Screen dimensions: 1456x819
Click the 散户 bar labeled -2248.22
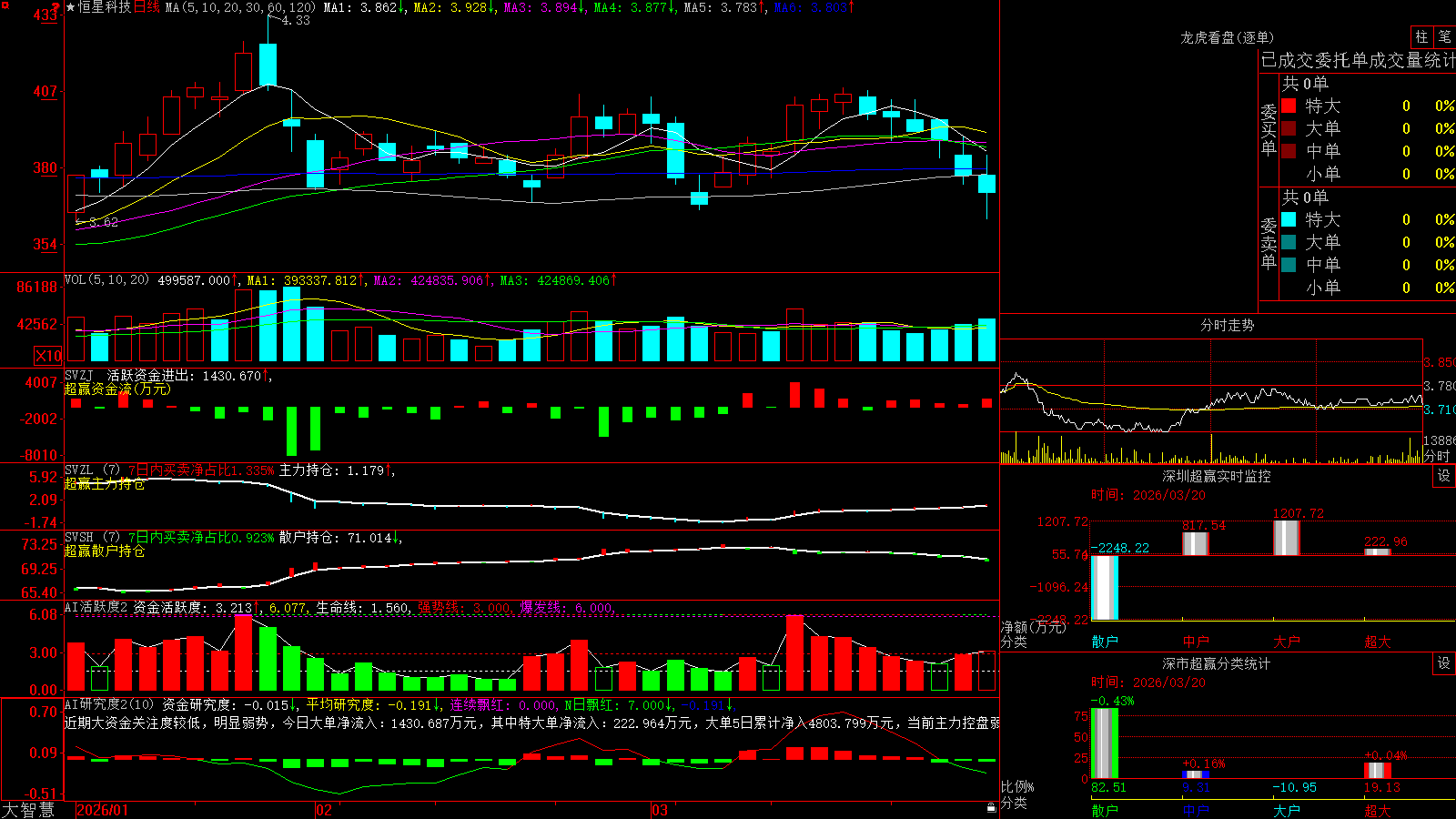coord(1105,588)
